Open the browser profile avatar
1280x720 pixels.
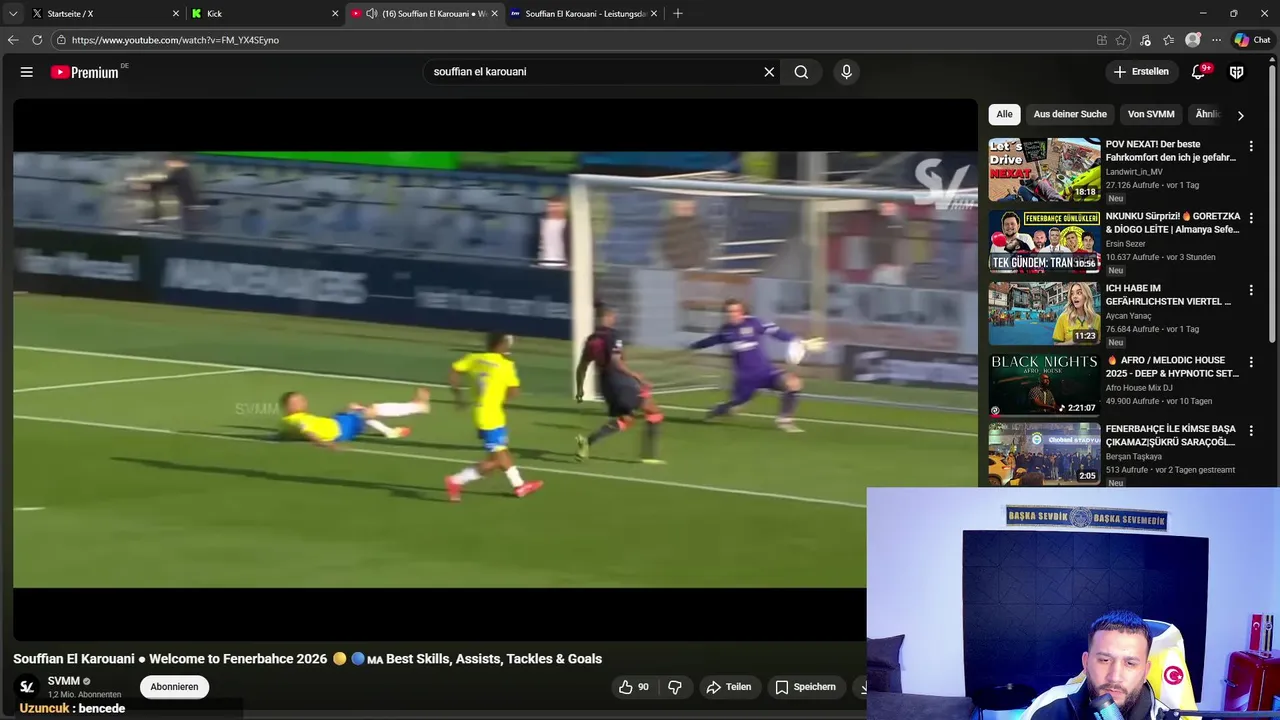coord(1192,40)
